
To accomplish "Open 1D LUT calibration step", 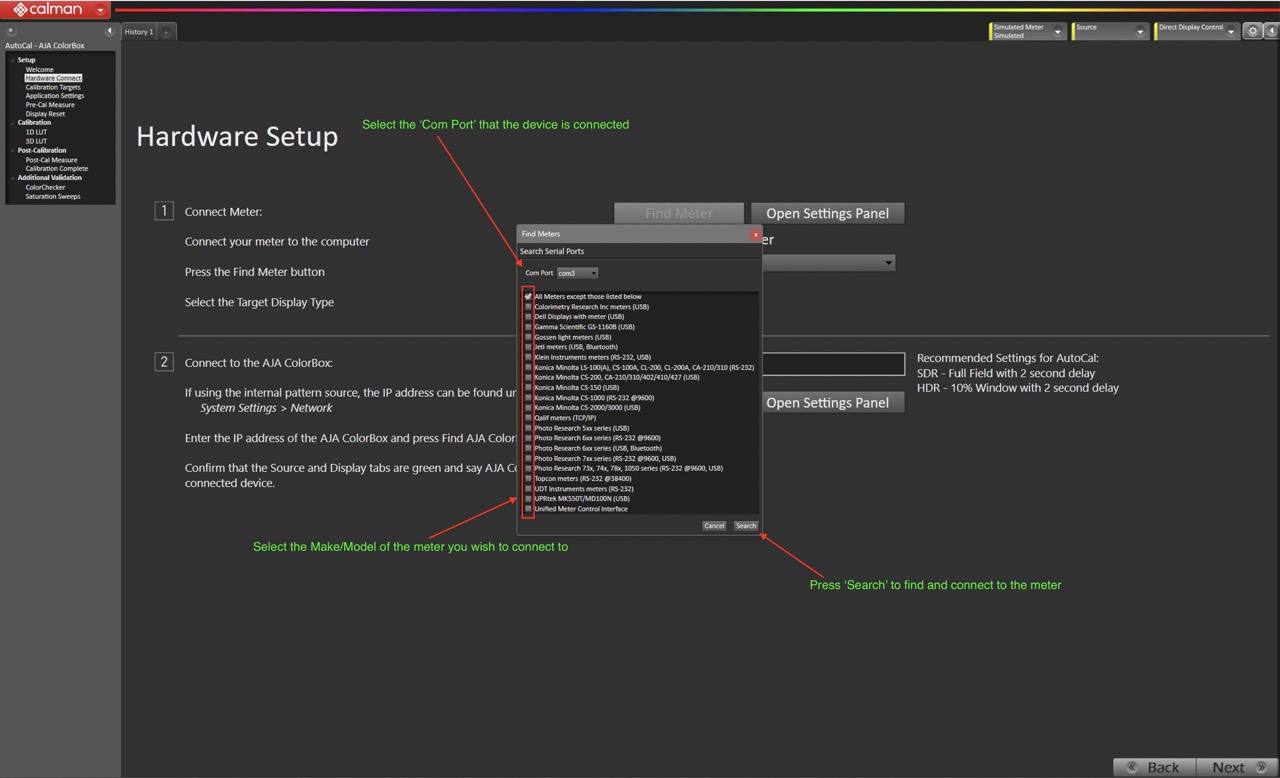I will point(36,132).
